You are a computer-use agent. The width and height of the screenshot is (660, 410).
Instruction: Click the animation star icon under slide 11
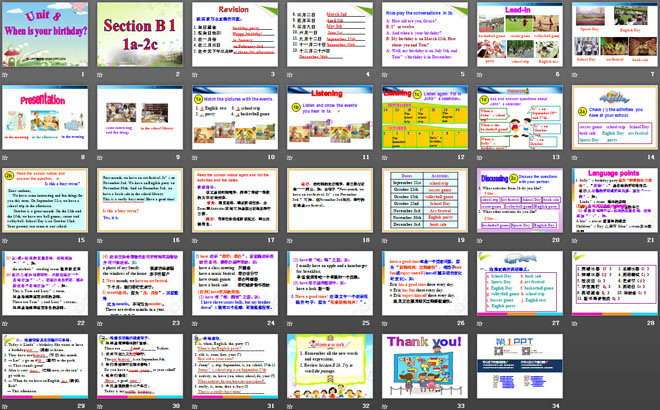click(290, 157)
